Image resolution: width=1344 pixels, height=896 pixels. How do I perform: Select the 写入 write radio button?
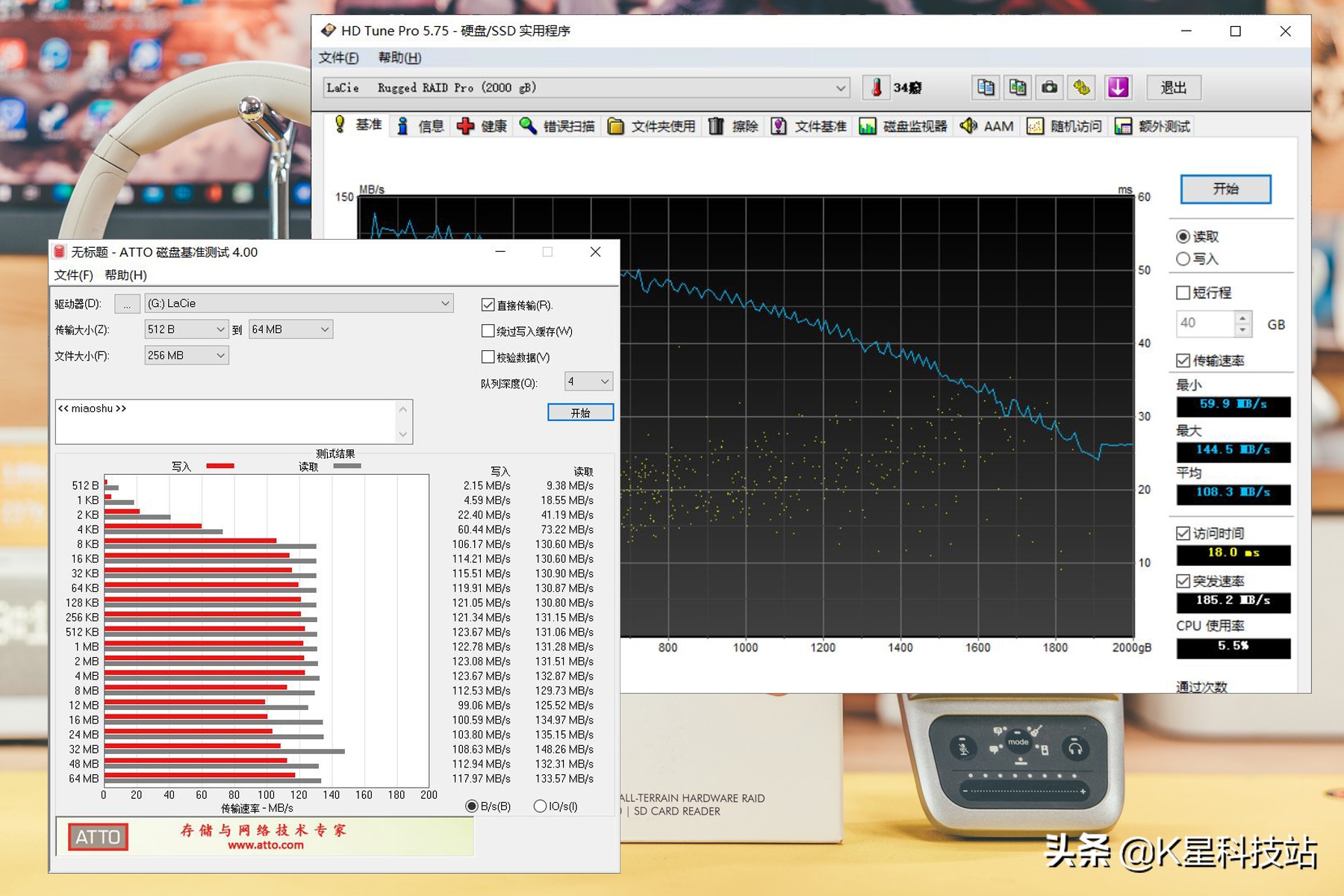coord(1183,259)
